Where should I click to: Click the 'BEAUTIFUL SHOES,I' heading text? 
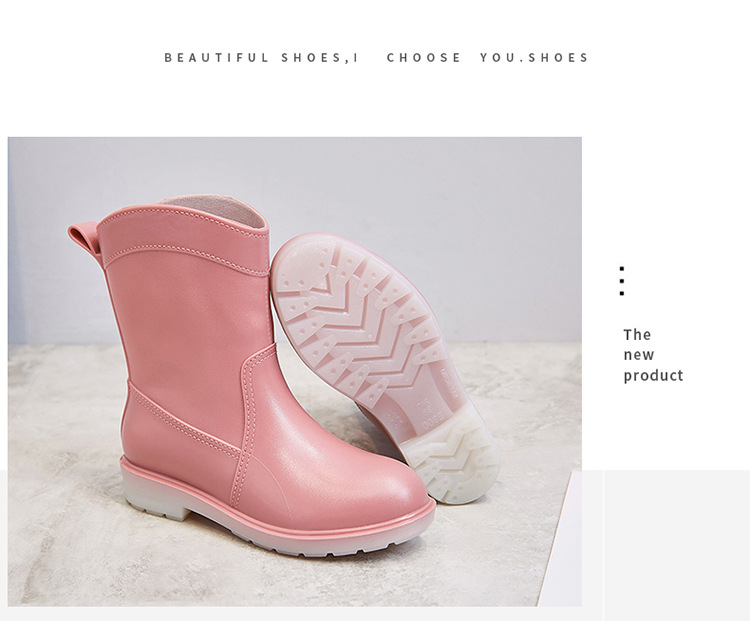[x=261, y=58]
